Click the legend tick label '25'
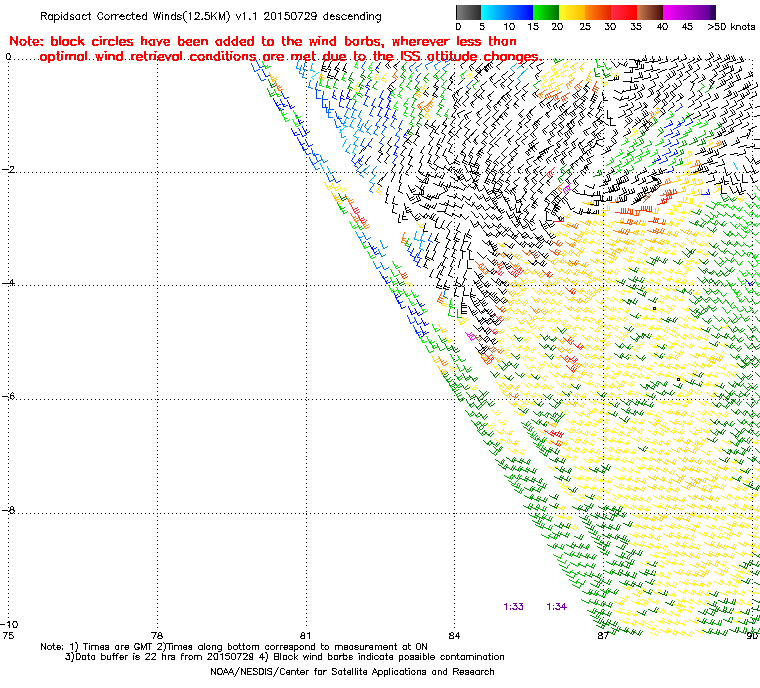This screenshot has width=760, height=688. point(585,27)
